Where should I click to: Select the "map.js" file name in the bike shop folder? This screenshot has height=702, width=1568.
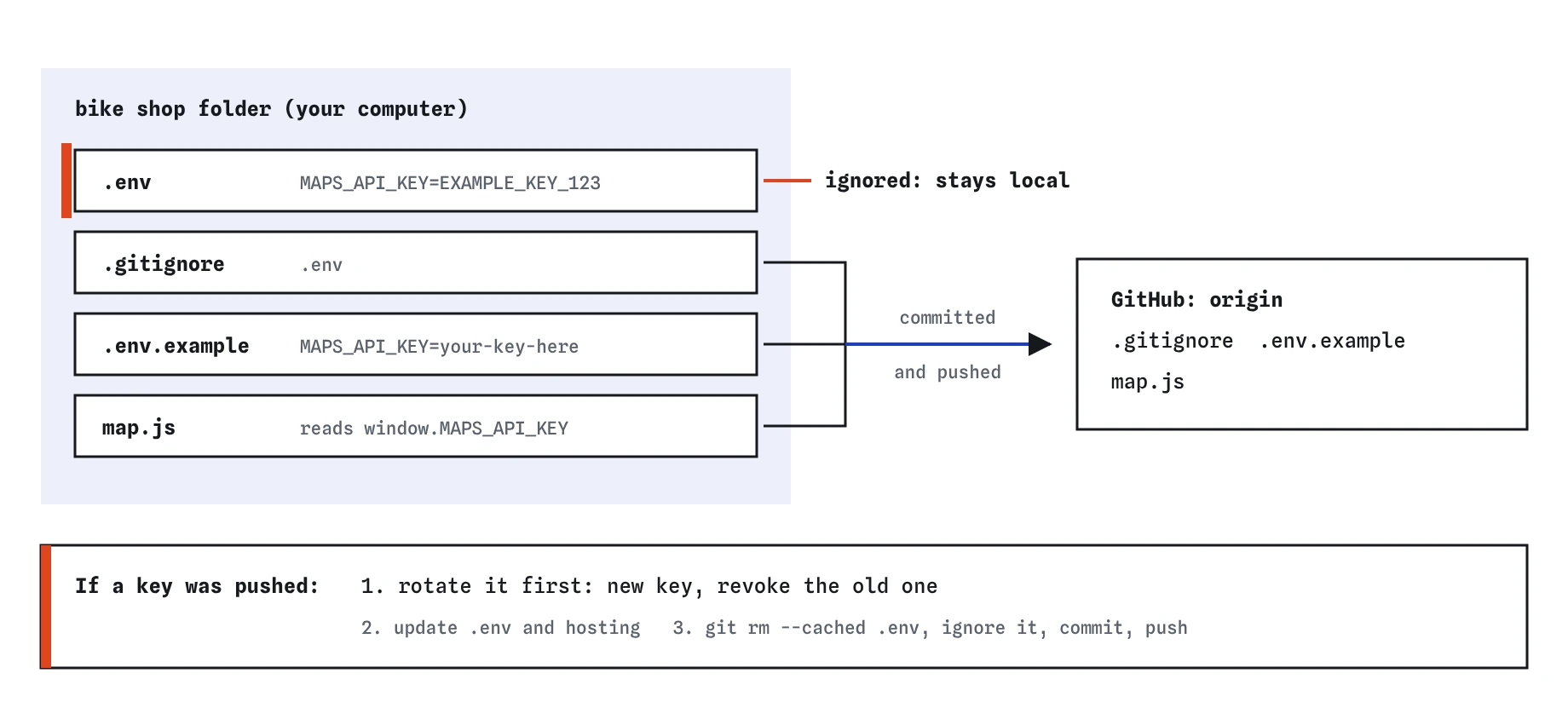click(139, 428)
